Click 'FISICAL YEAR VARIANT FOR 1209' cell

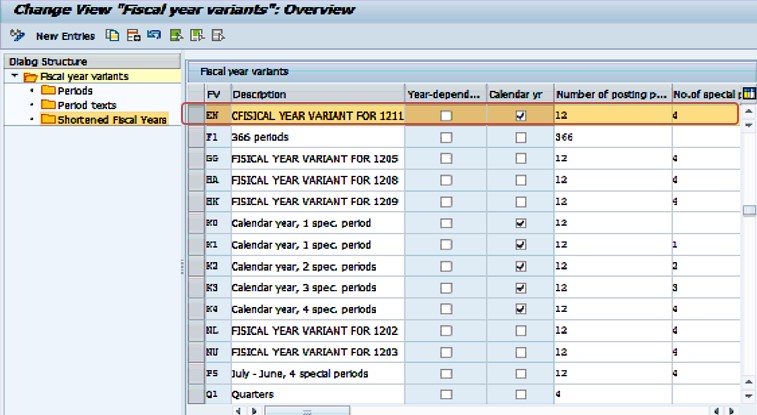coord(317,202)
